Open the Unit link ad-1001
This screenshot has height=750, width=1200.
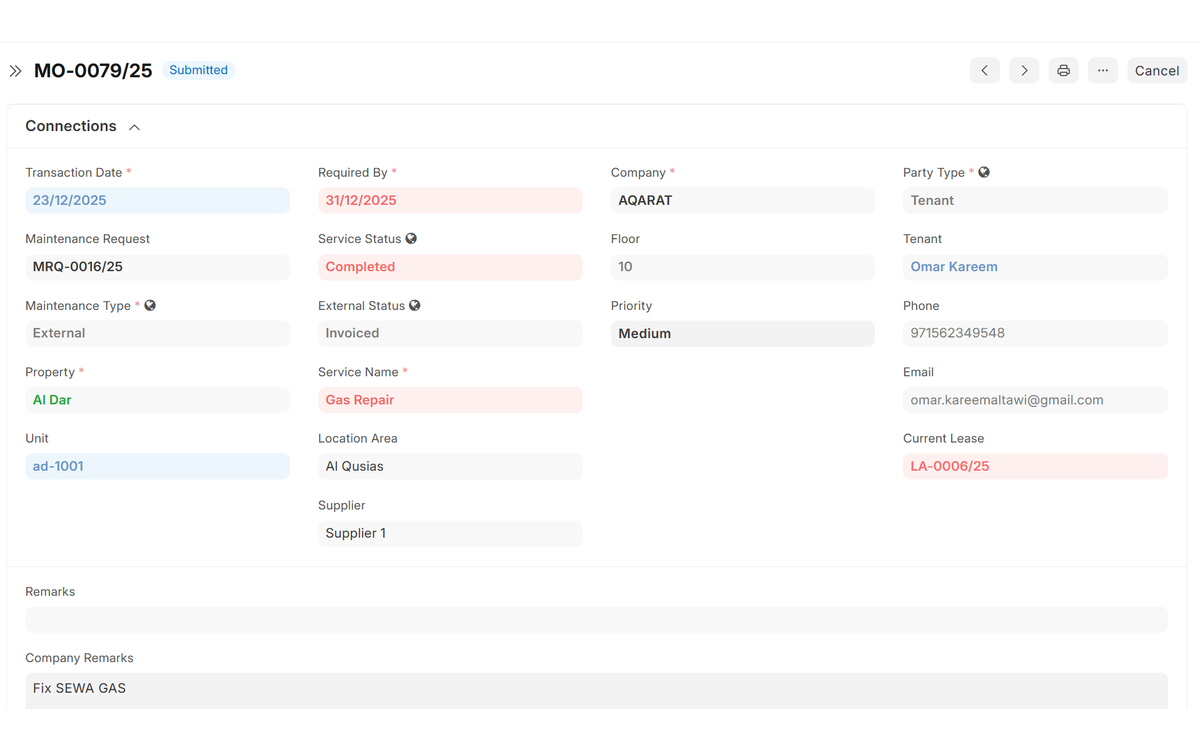pyautogui.click(x=58, y=466)
